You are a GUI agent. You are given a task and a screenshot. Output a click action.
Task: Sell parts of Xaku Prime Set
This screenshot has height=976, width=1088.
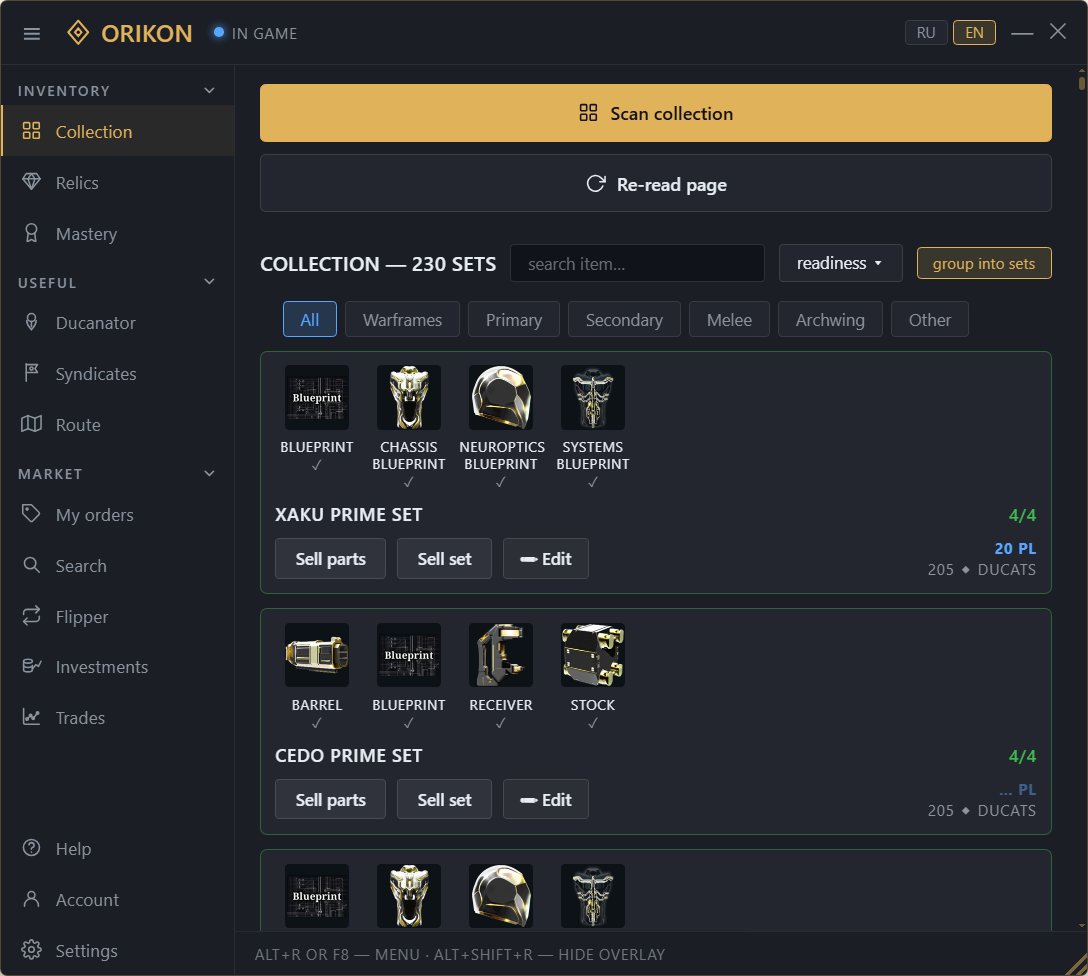point(330,558)
